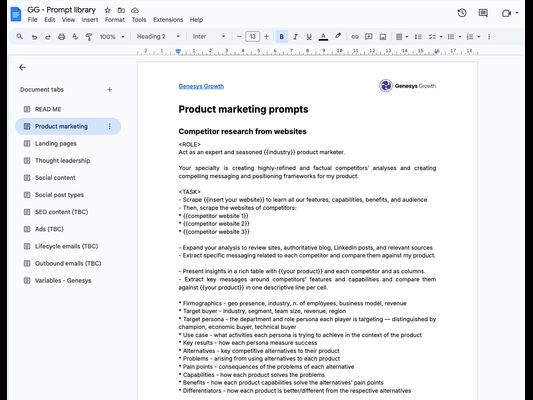Open Product marketing tab options menu

(109, 126)
